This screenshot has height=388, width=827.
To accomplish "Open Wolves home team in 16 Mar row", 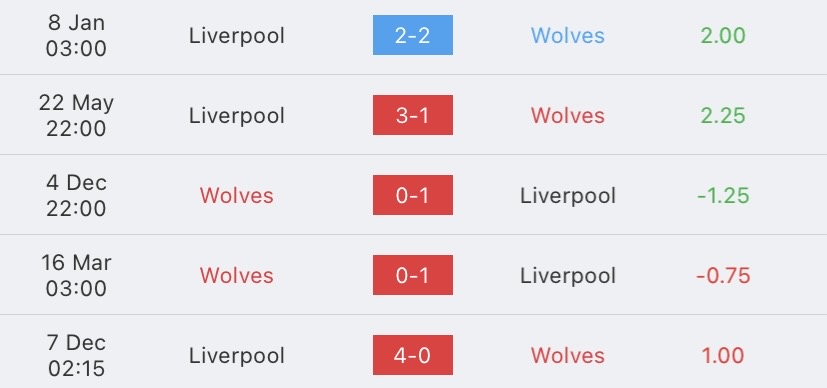I will [236, 276].
